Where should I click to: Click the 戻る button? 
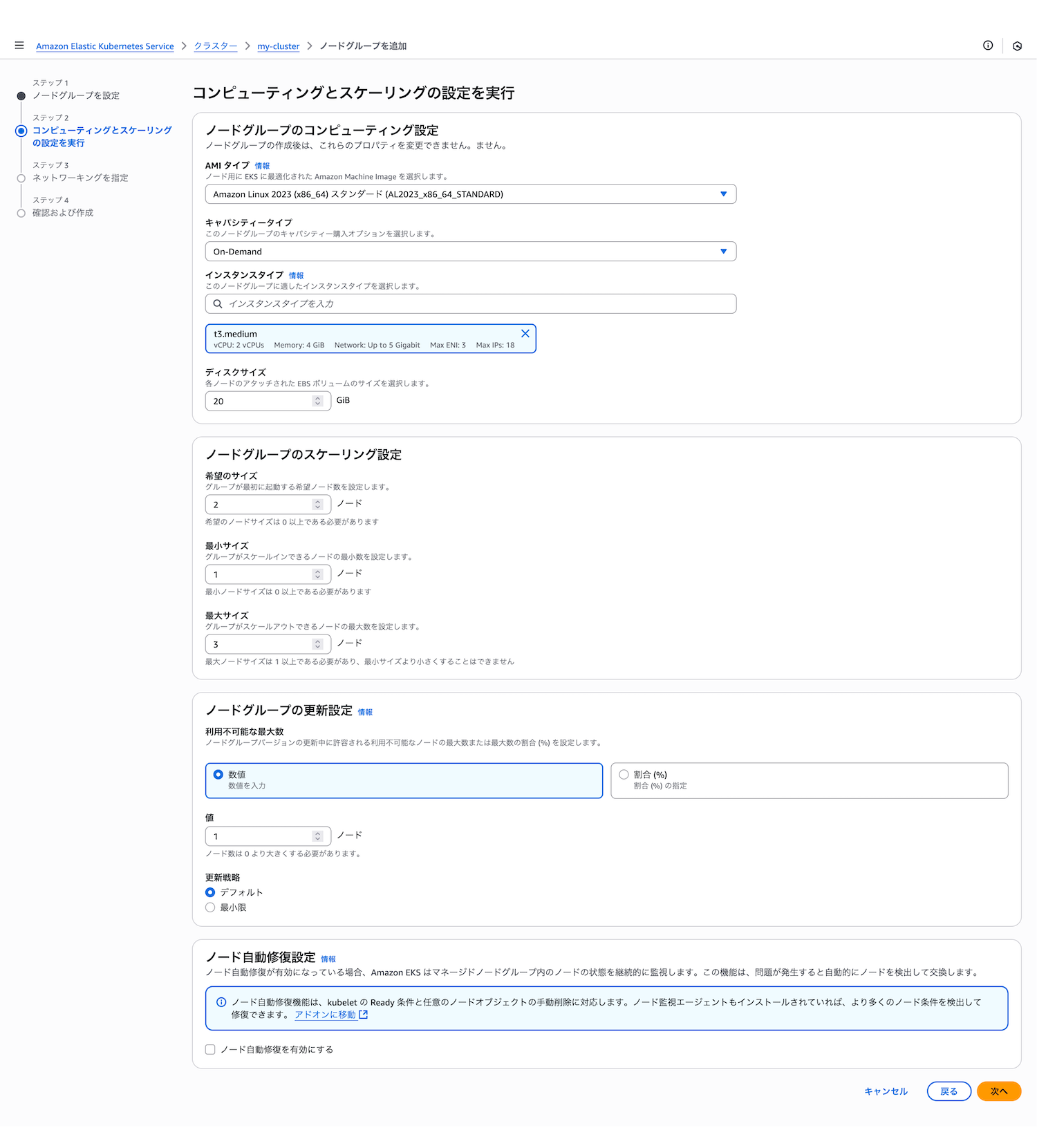point(949,1091)
